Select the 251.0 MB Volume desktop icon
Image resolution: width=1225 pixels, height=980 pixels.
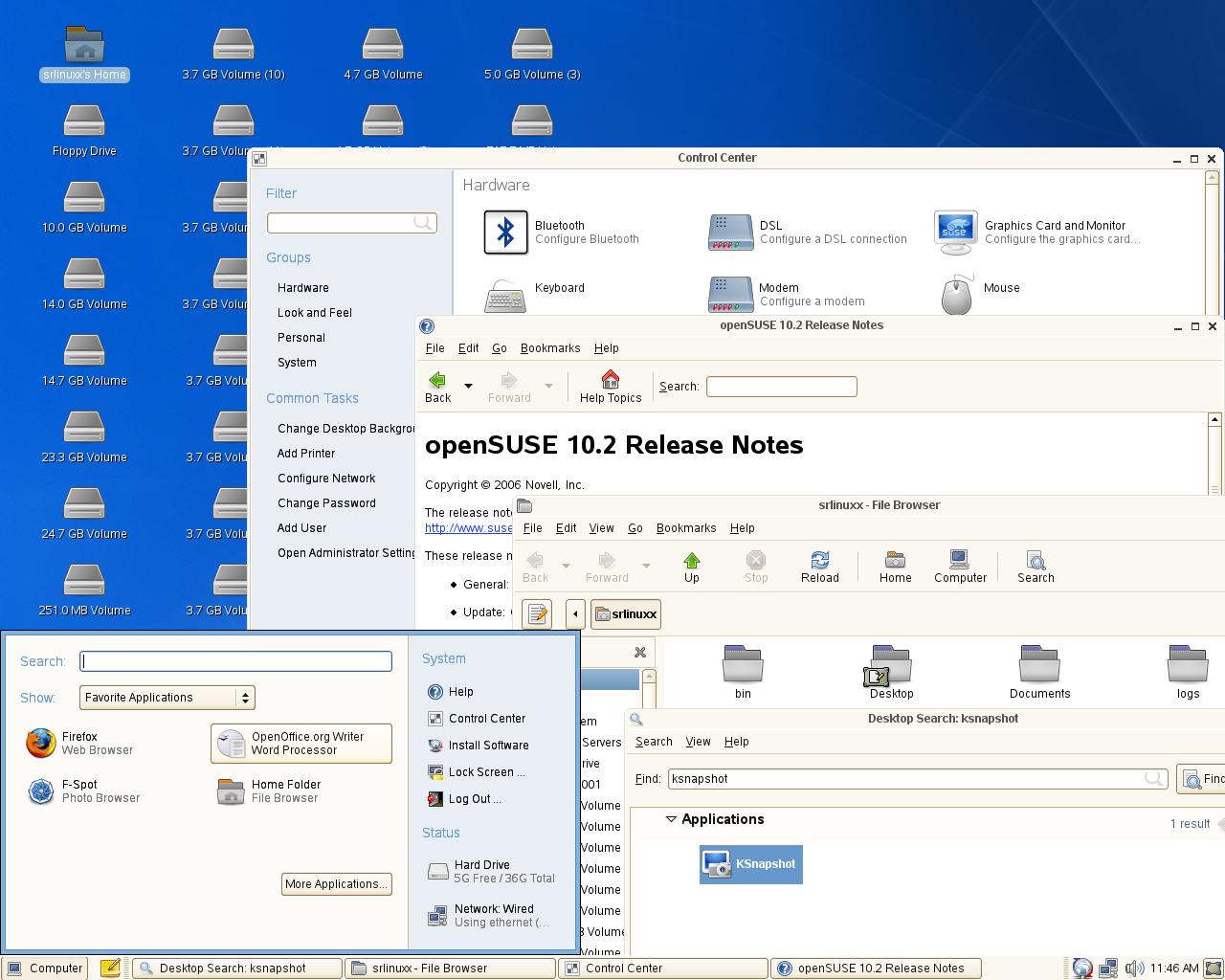pyautogui.click(x=84, y=590)
